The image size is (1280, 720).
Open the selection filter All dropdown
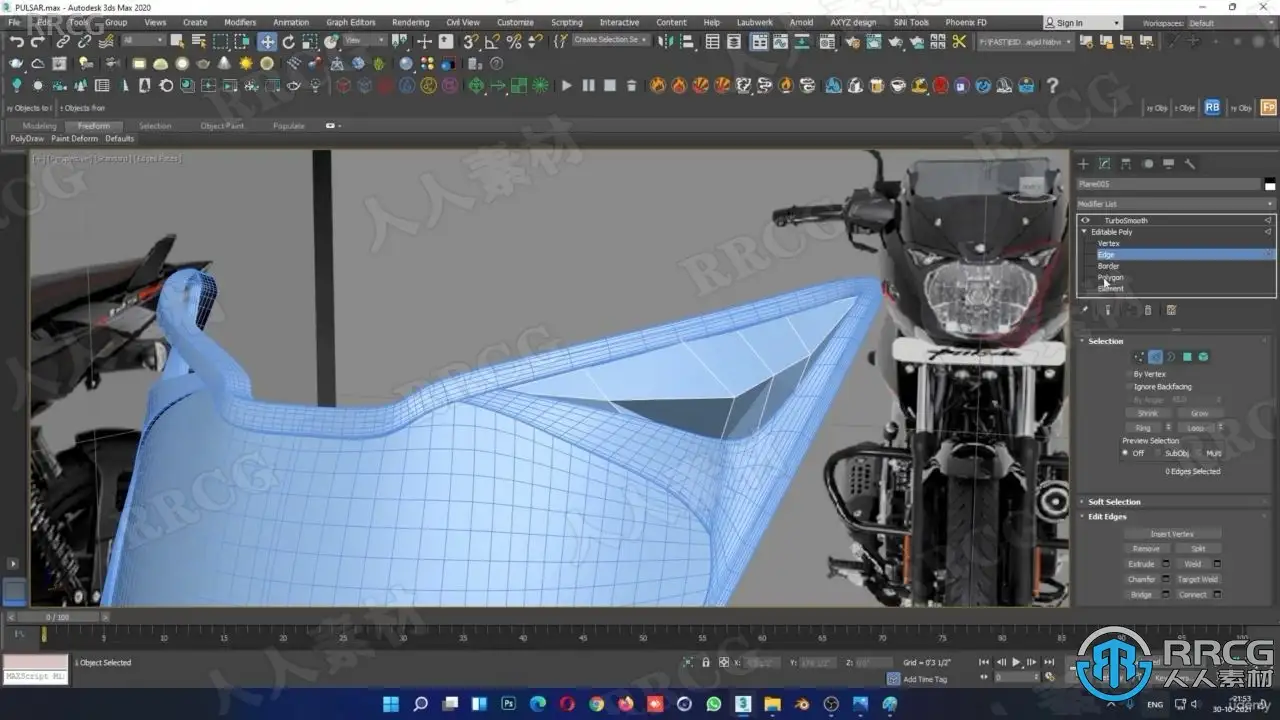[x=143, y=41]
